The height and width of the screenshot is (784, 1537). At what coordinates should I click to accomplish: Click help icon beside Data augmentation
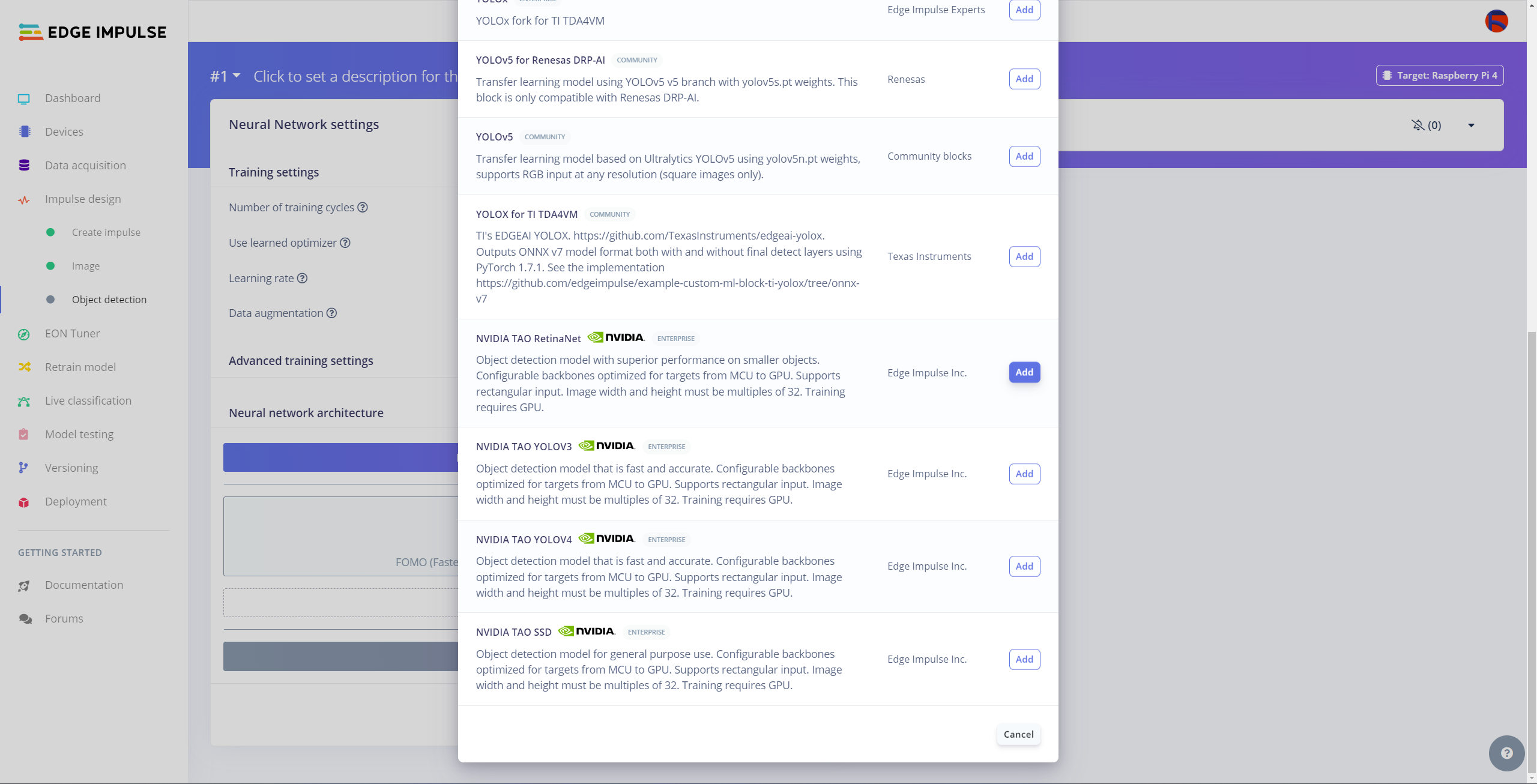click(331, 313)
